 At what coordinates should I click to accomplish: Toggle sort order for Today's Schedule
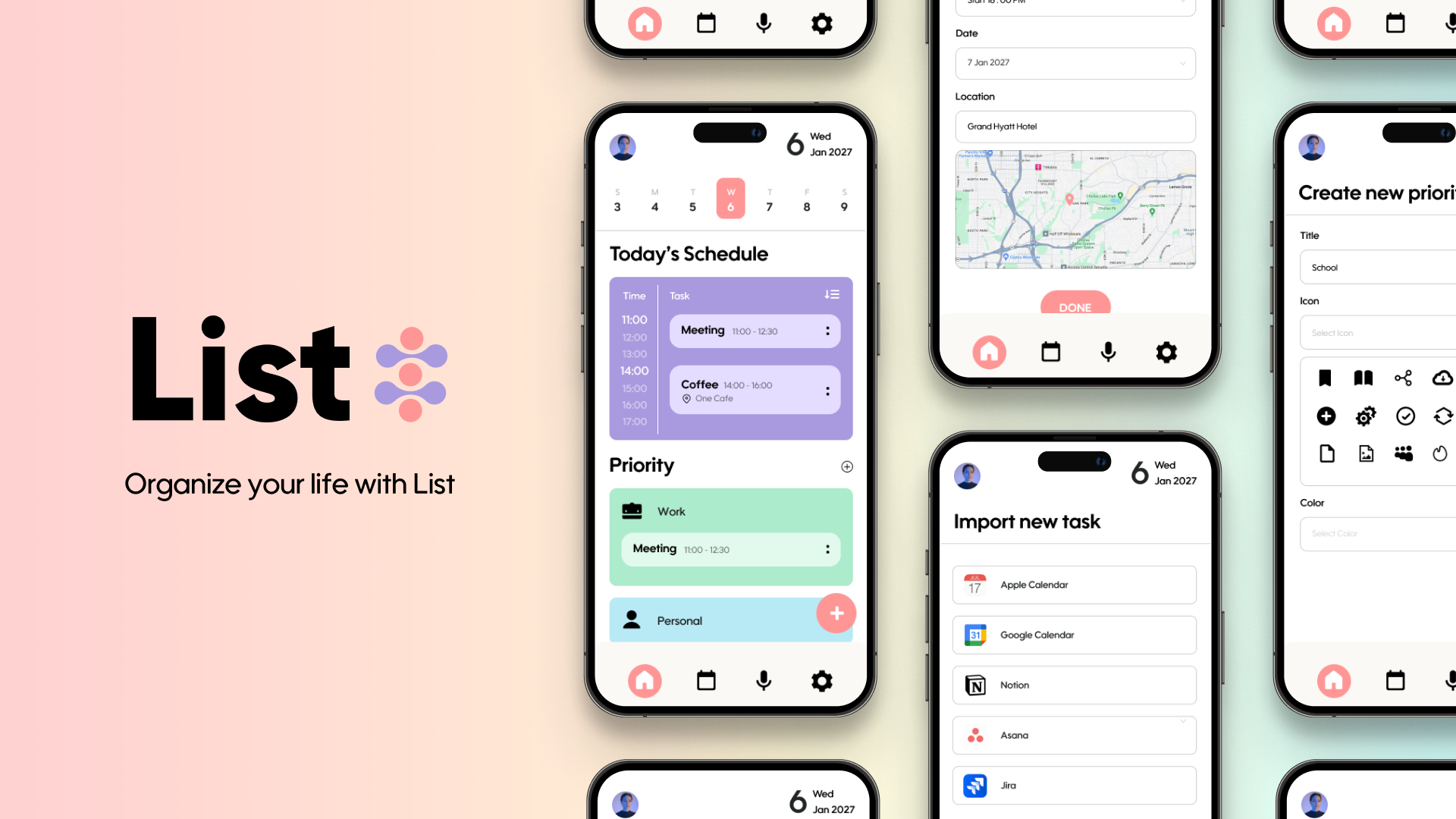coord(830,295)
